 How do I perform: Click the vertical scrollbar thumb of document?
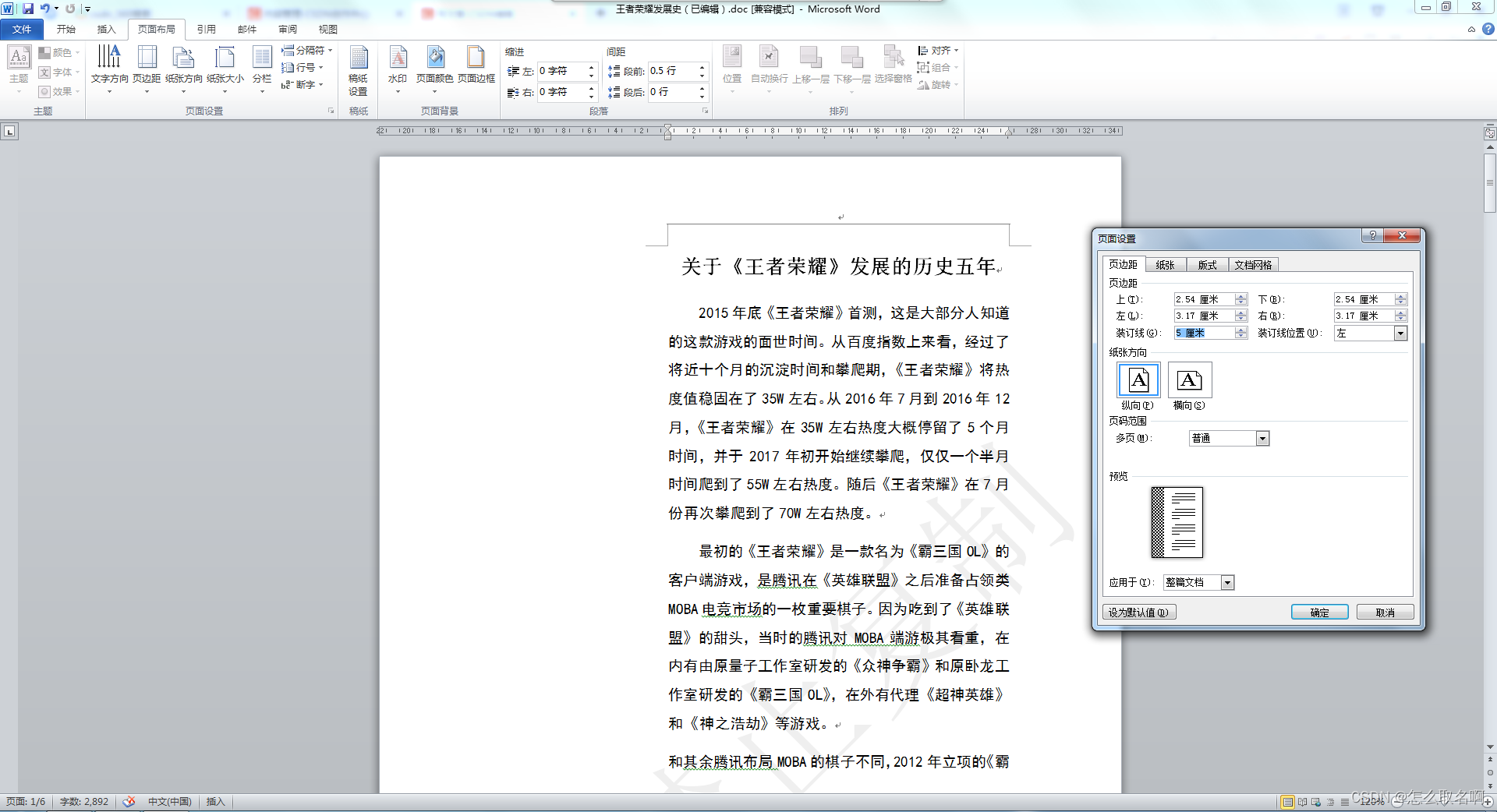[1490, 183]
